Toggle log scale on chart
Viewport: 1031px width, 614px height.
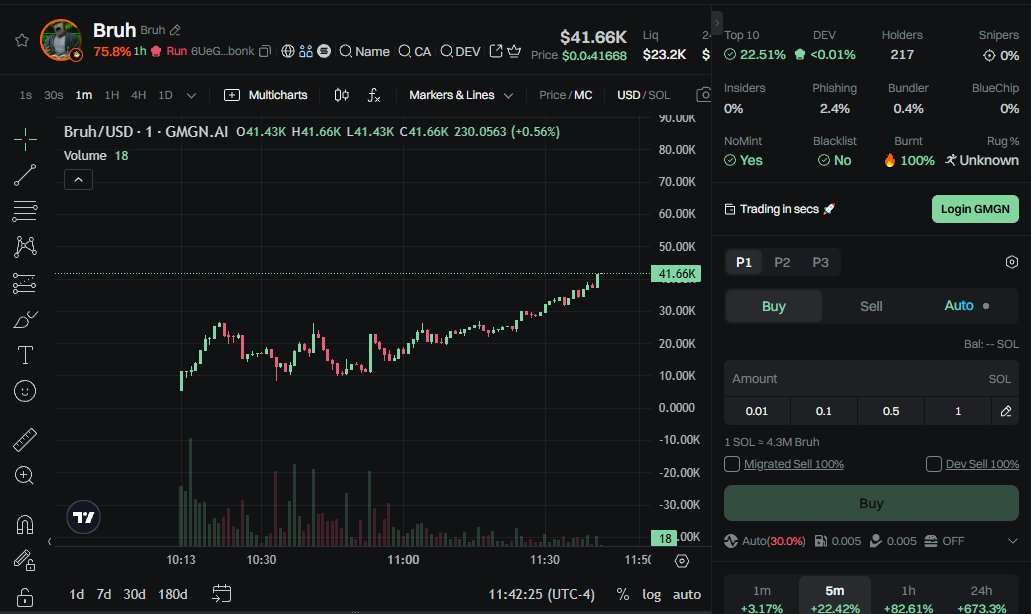(651, 594)
